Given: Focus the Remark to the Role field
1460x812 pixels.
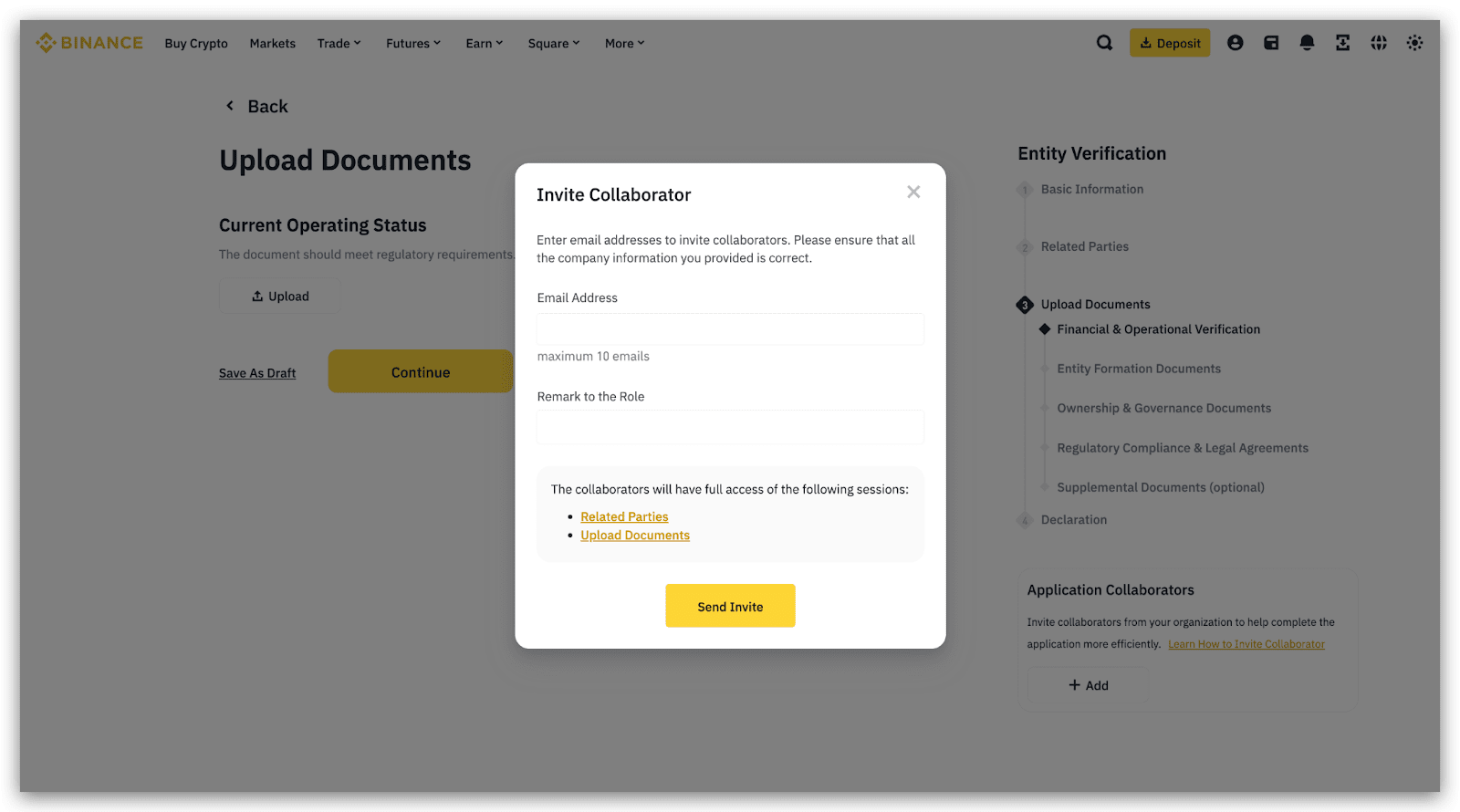Looking at the screenshot, I should click(730, 427).
